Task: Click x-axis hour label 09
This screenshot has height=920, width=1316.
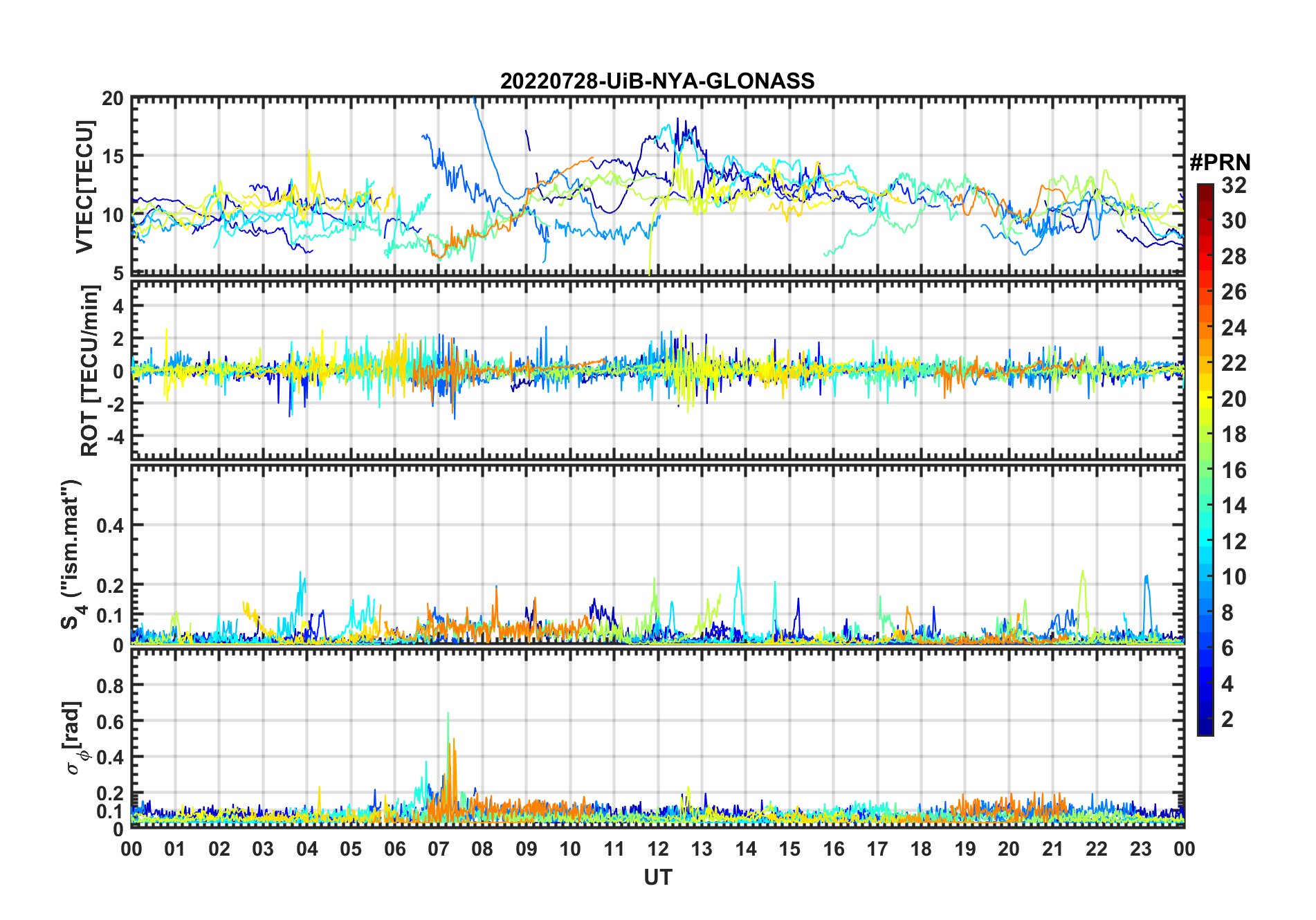Action: click(x=527, y=849)
